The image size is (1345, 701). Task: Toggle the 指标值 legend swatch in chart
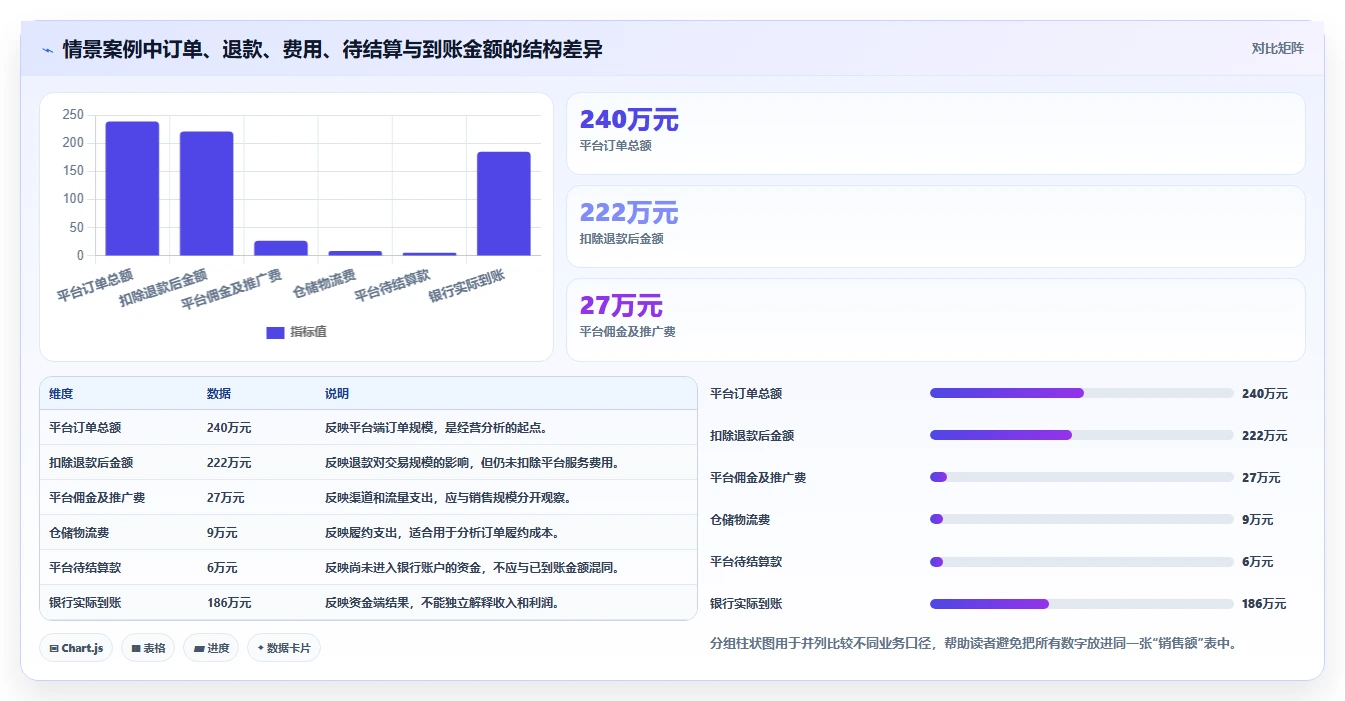275,332
